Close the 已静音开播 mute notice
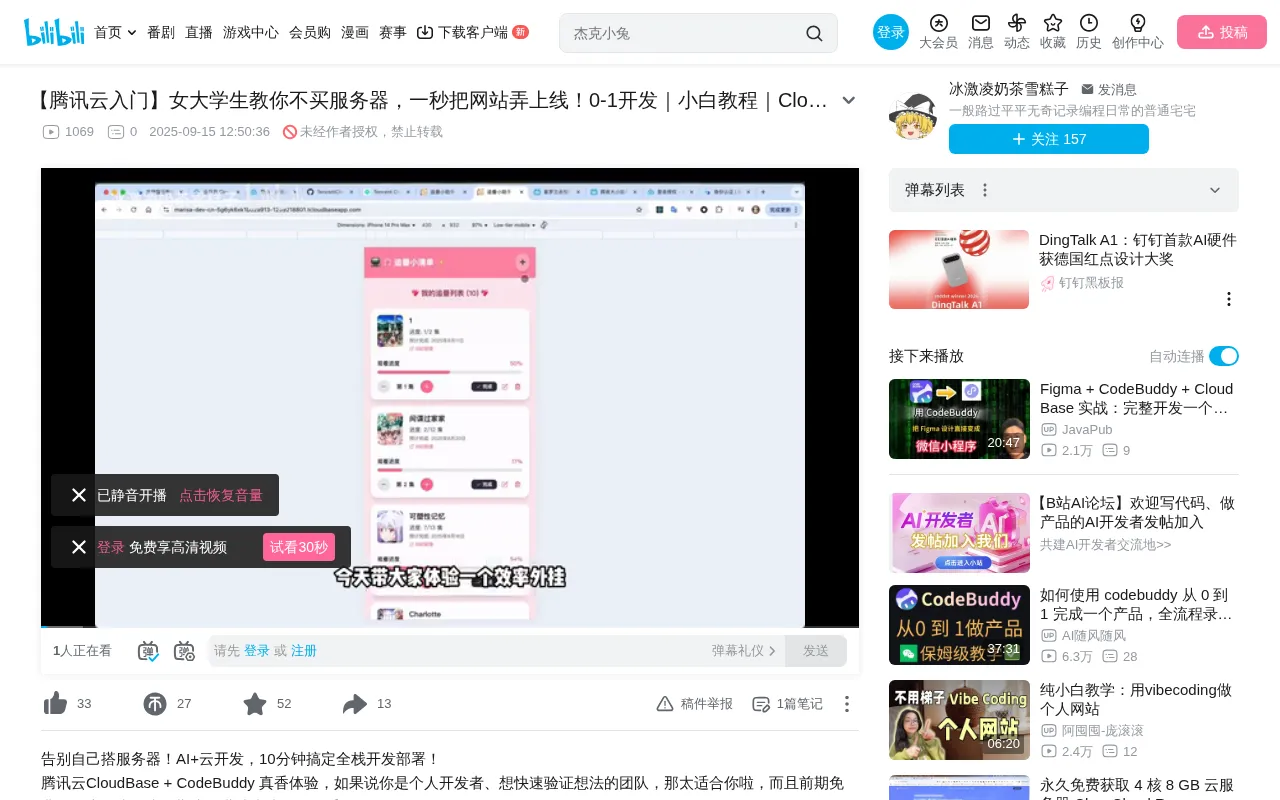The width and height of the screenshot is (1280, 800). pyautogui.click(x=79, y=495)
